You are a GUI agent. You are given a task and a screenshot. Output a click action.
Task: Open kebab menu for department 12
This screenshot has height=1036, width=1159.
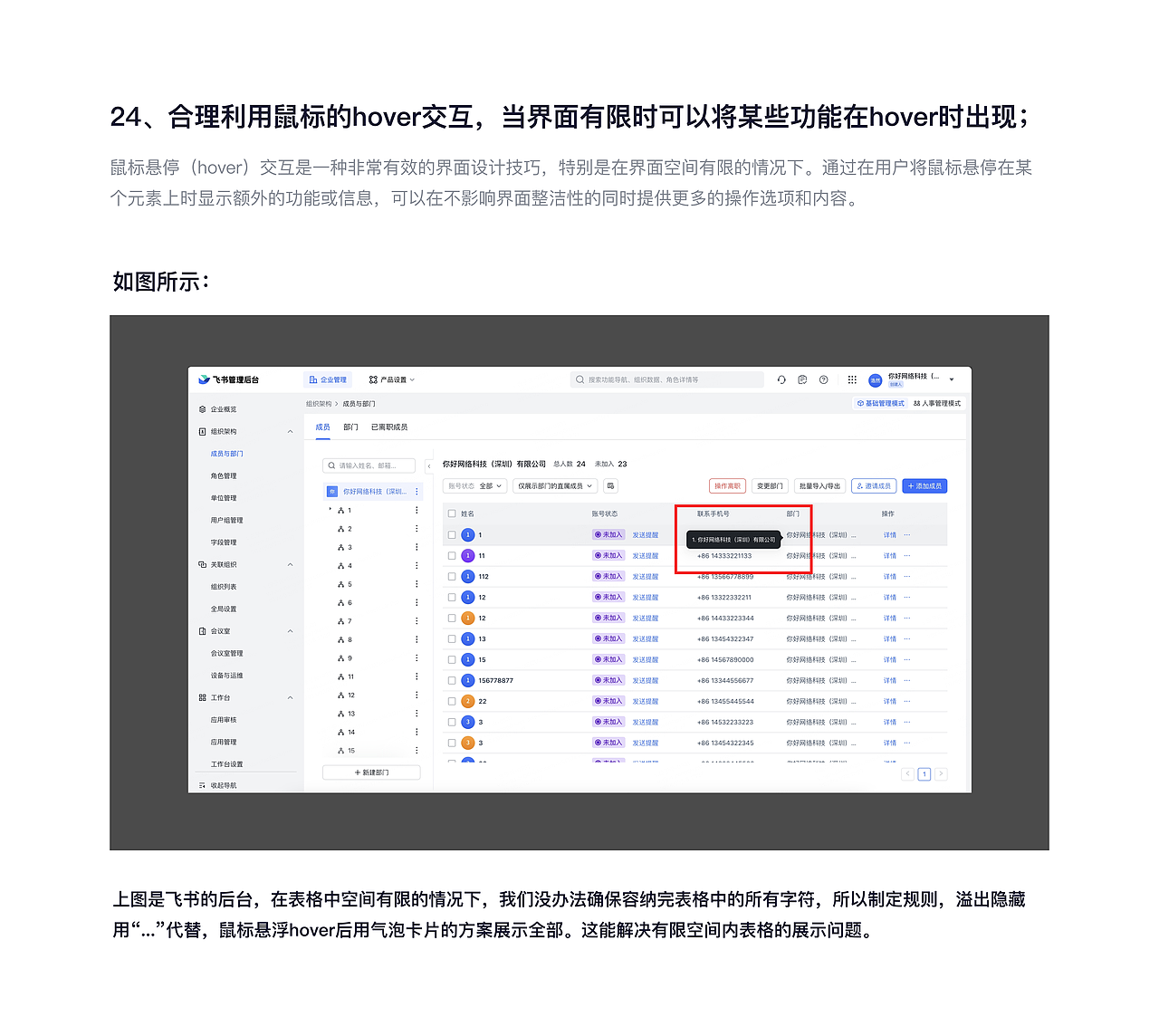417,695
